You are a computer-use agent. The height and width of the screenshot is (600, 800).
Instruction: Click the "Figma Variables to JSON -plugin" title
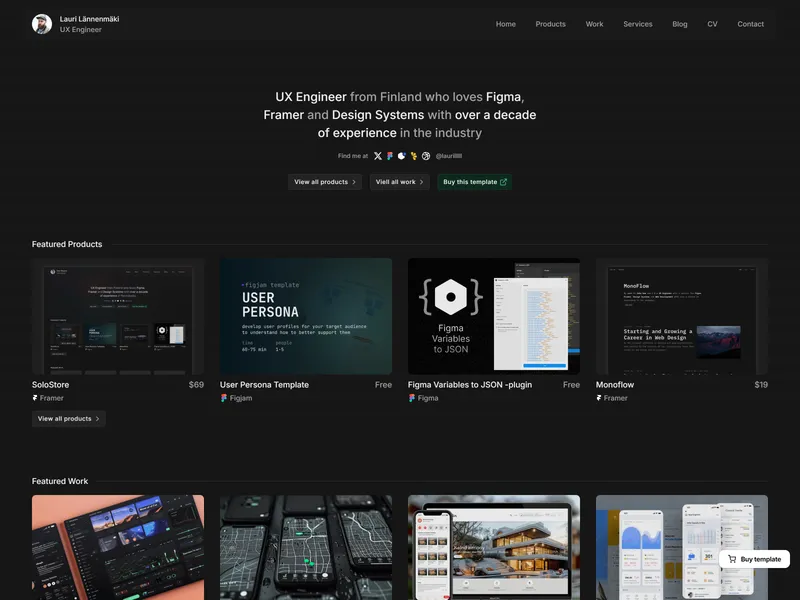click(x=470, y=385)
